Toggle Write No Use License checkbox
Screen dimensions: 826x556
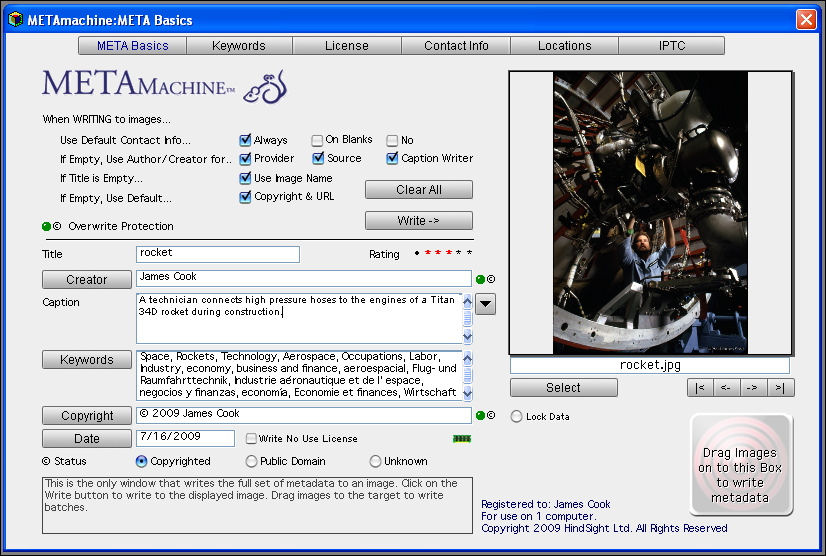tap(251, 439)
